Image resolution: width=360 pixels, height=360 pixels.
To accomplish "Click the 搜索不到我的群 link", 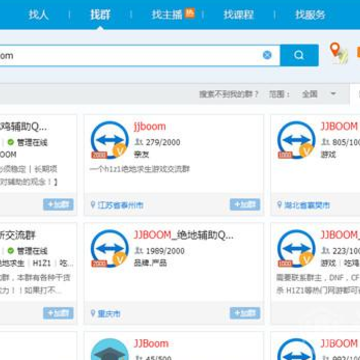I will click(x=229, y=94).
